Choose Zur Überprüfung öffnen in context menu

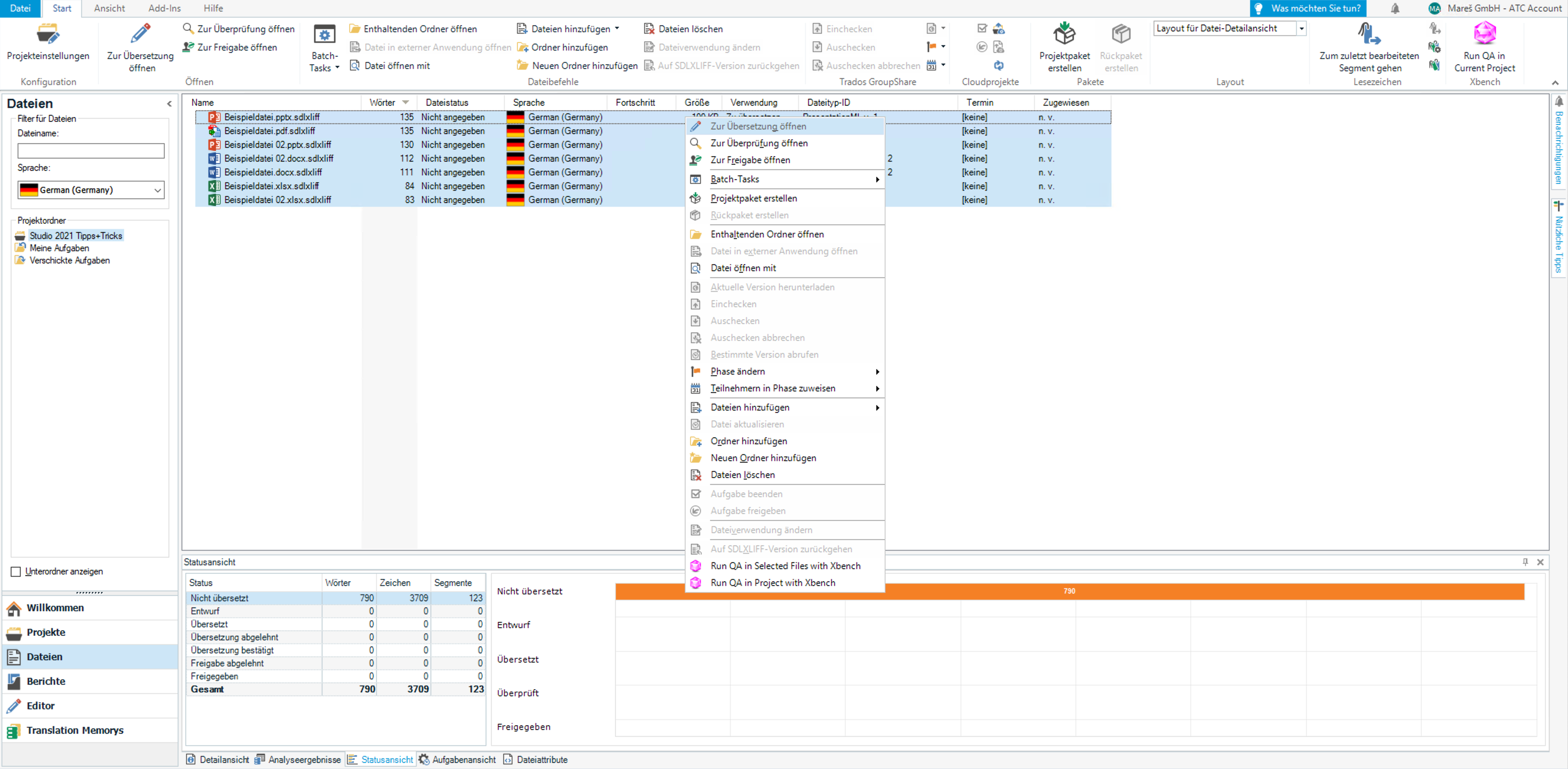click(x=785, y=143)
